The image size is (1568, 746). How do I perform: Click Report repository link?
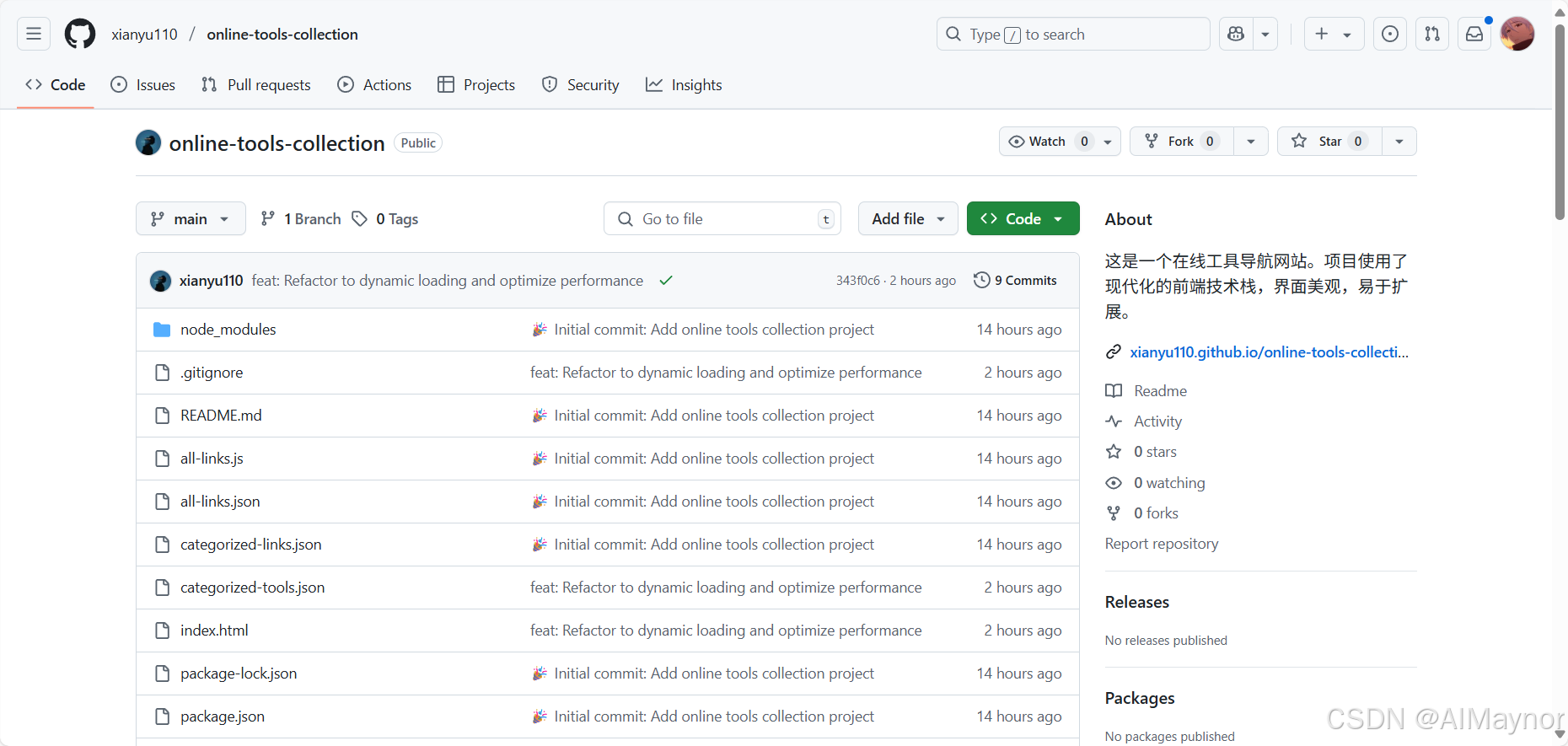pyautogui.click(x=1162, y=544)
